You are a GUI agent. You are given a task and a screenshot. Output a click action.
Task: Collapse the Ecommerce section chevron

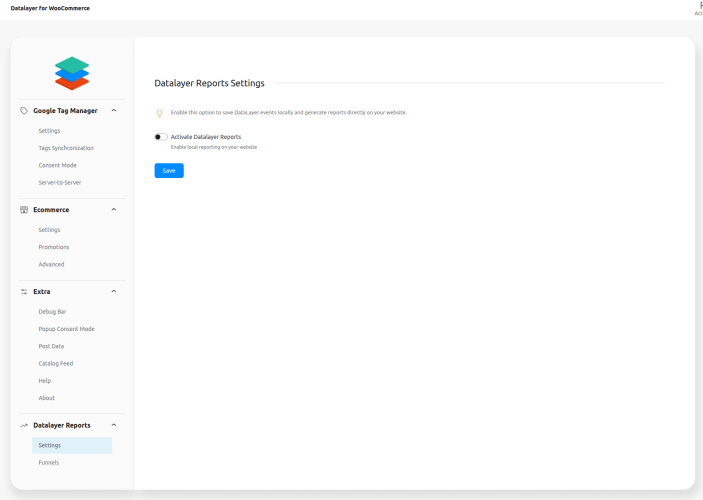click(x=114, y=210)
